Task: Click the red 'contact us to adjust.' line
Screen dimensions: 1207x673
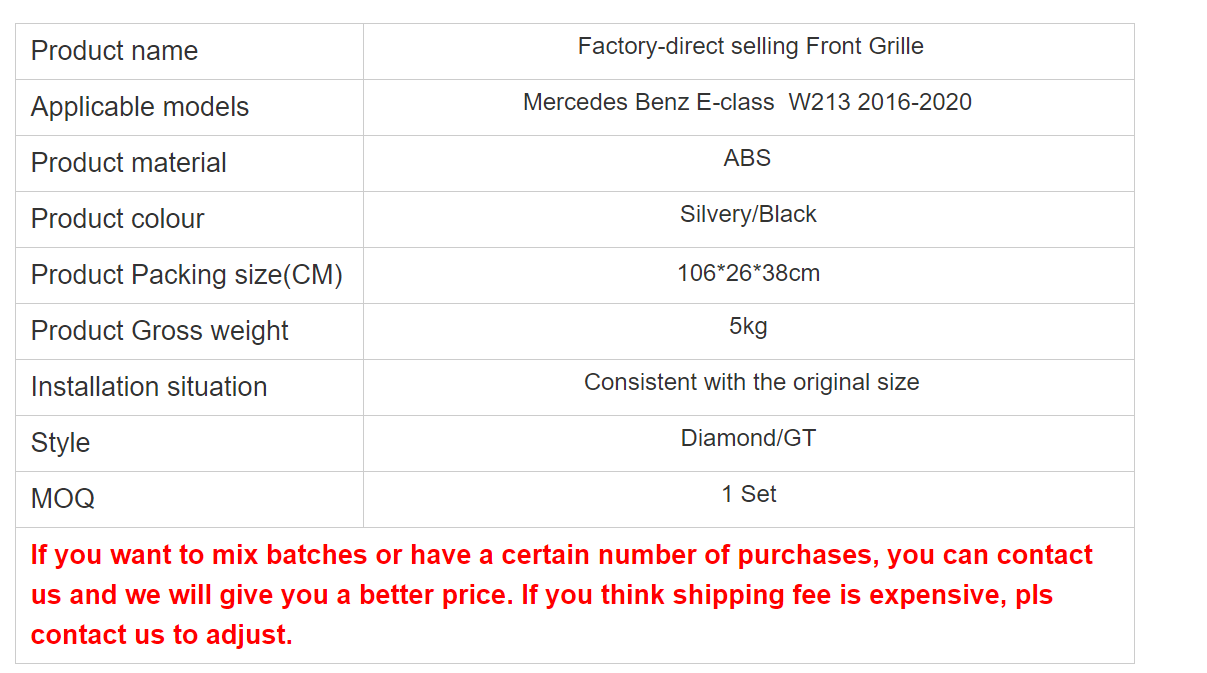Action: click(x=162, y=634)
